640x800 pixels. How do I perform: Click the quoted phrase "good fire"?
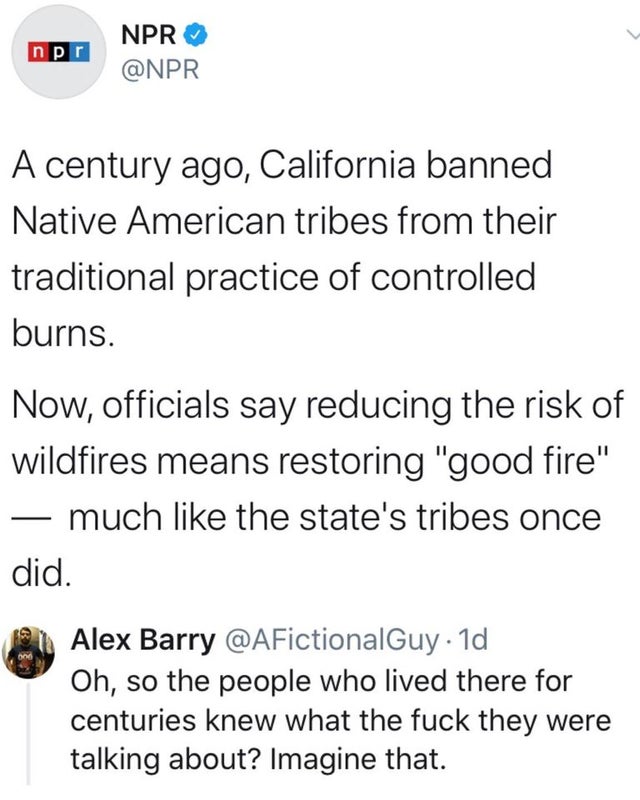coord(521,461)
